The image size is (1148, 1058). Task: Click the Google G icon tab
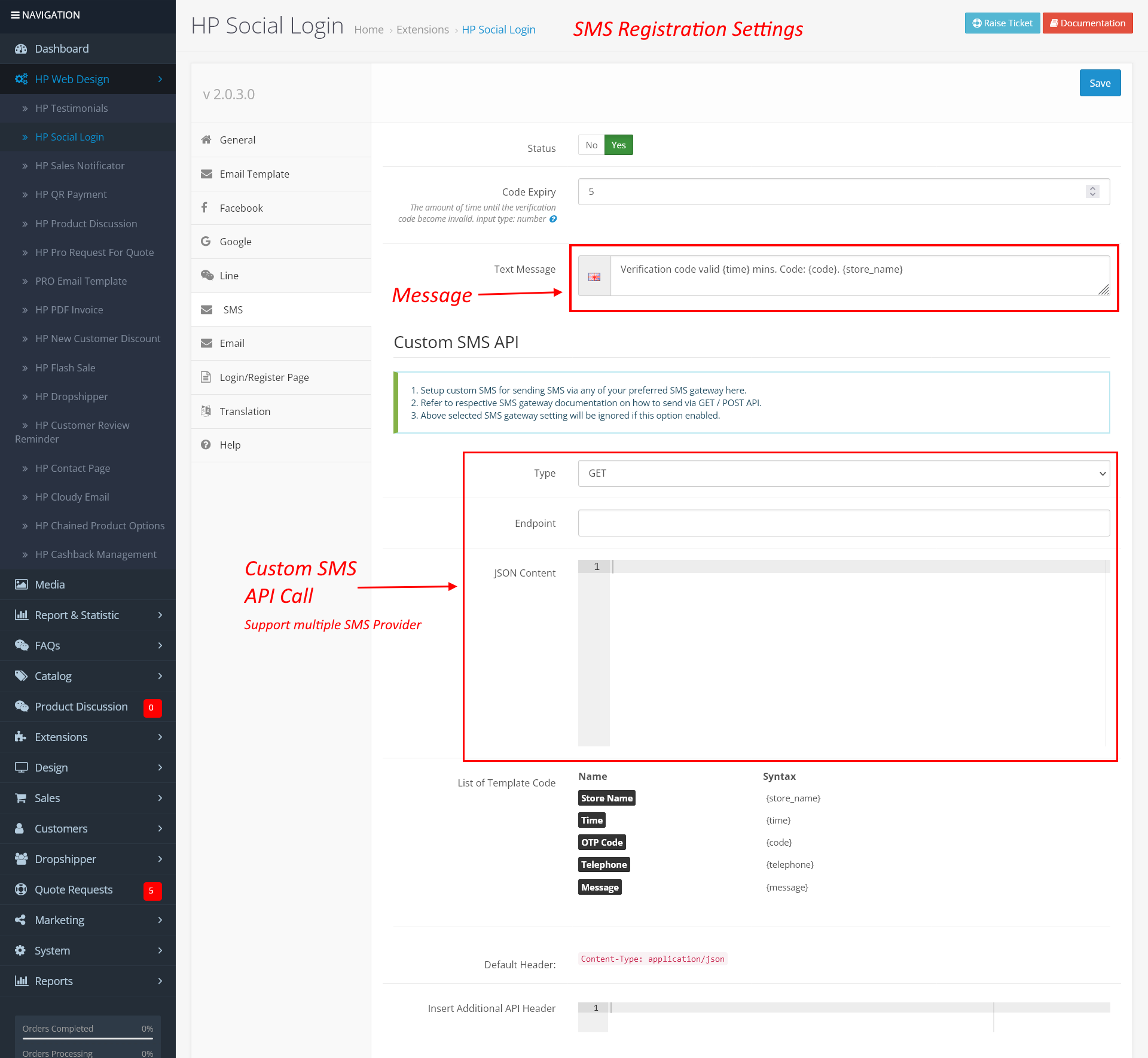point(206,241)
